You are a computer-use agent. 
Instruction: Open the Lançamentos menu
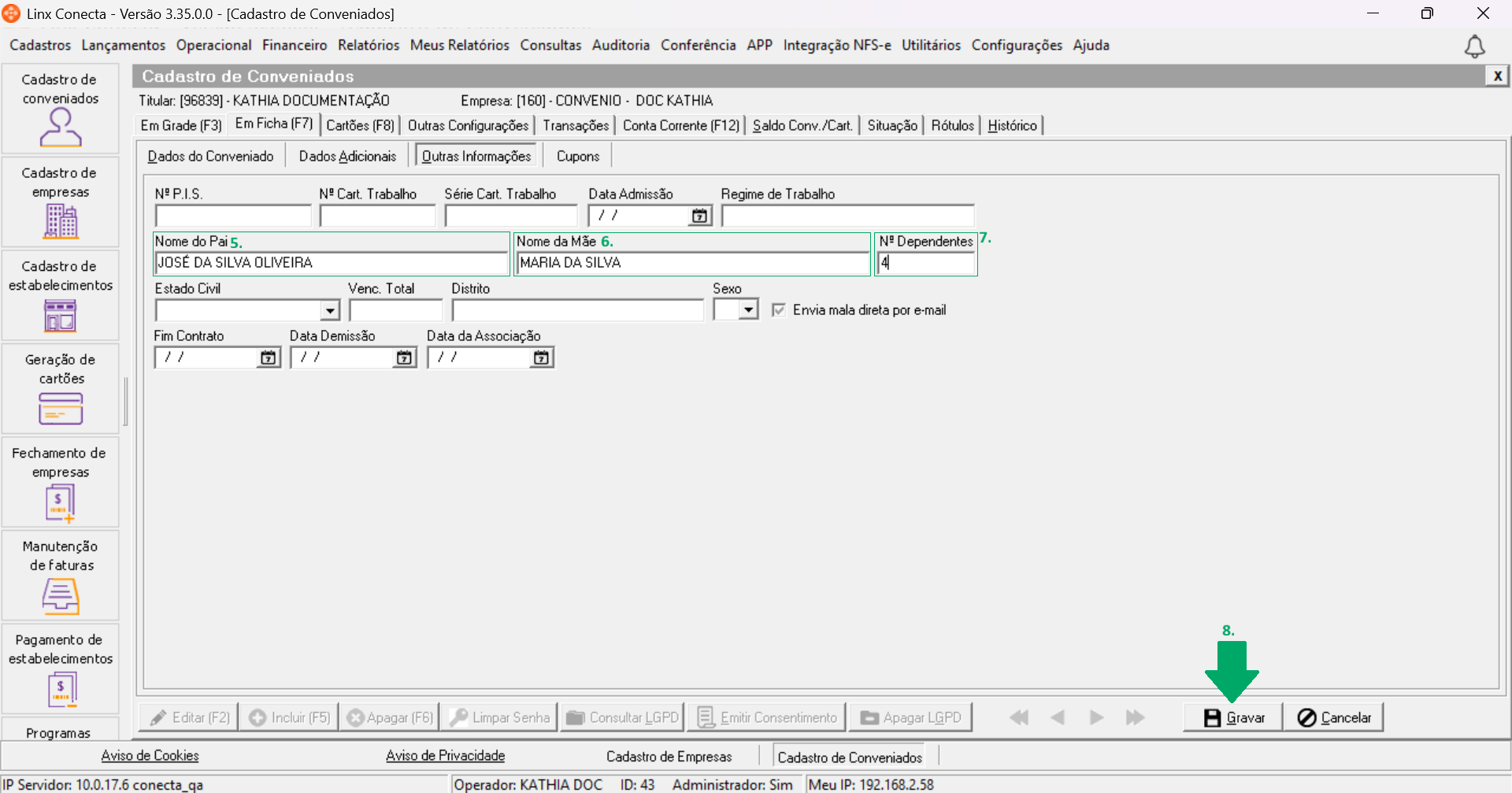[x=124, y=46]
